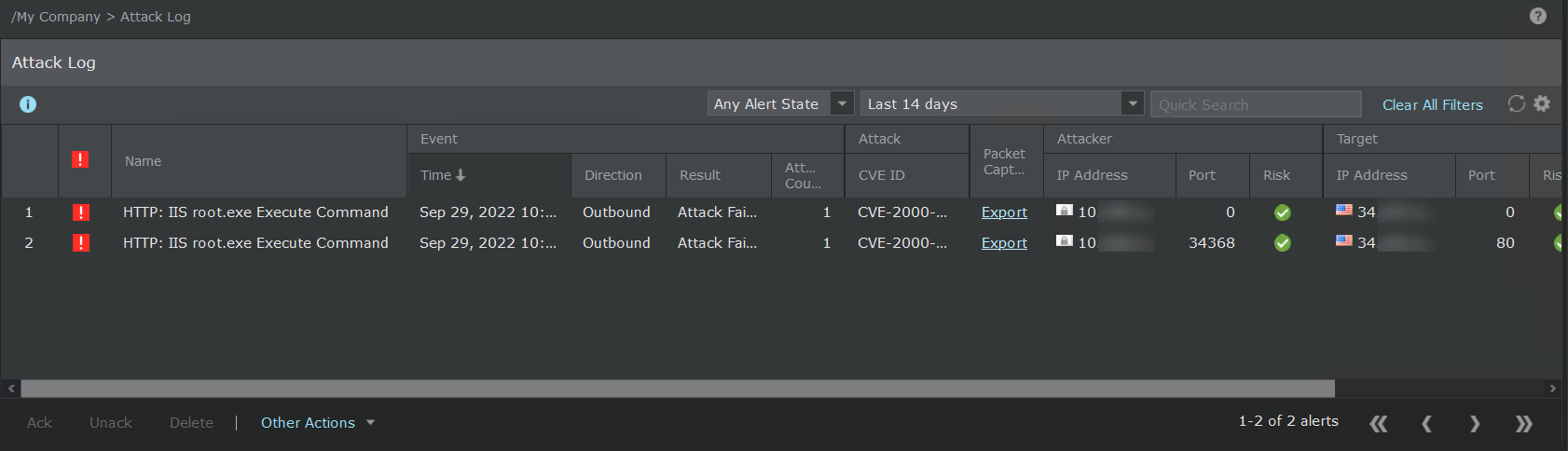Click the horizontal scrollbar thumb
Screen dimensions: 1568x451
click(678, 389)
